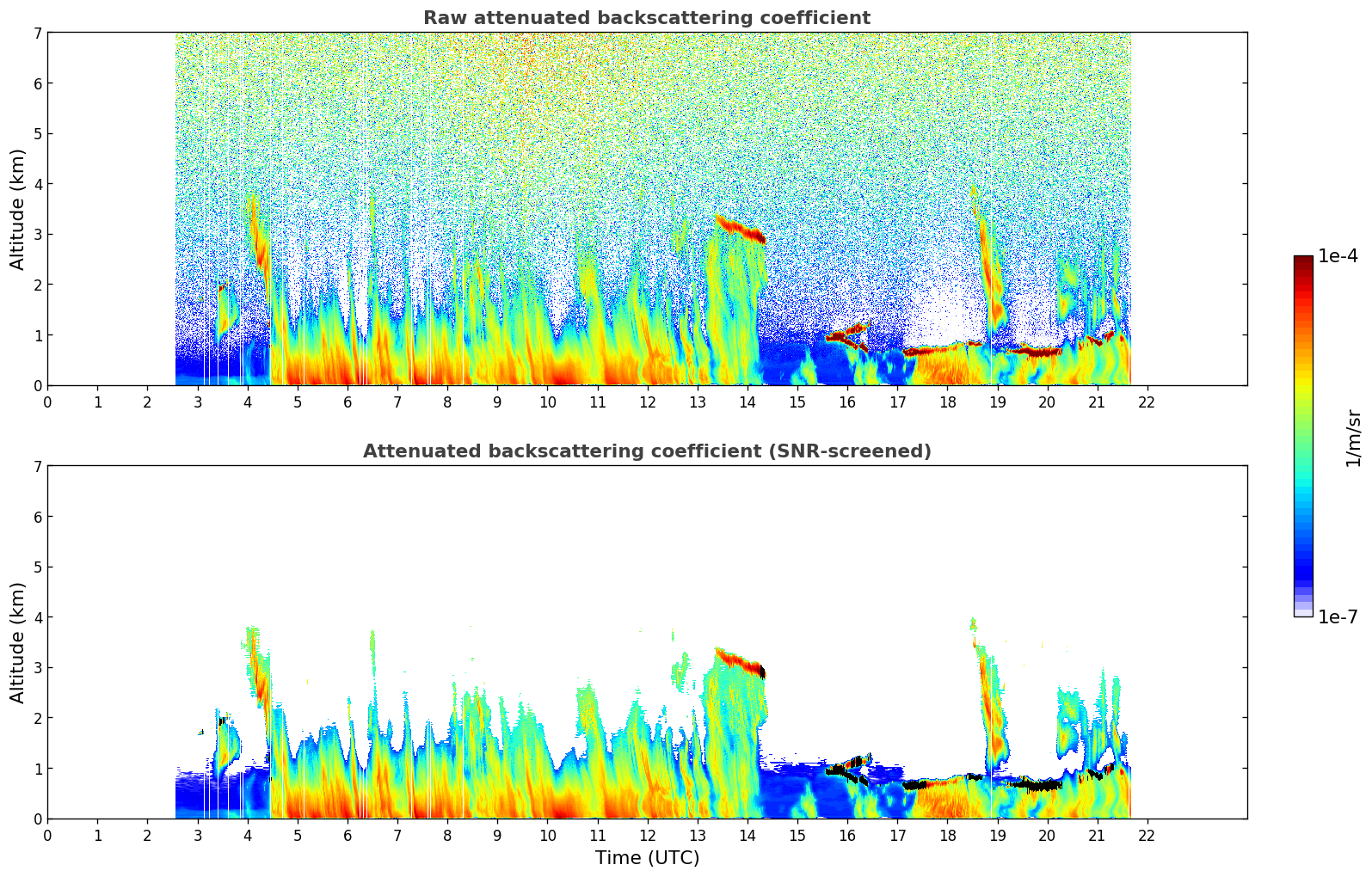
Task: Click y-axis tick 1 on bottom plot
Action: click(x=37, y=768)
